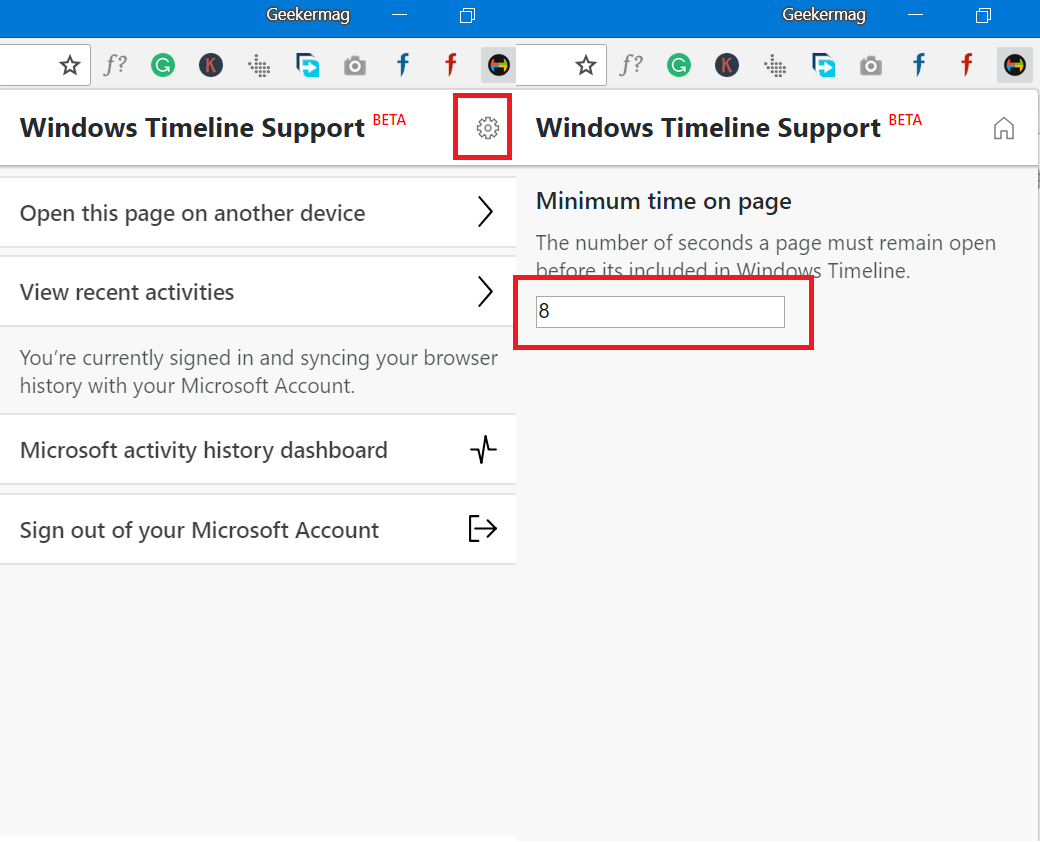Click the right window address bar field
The height and width of the screenshot is (842, 1040).
pyautogui.click(x=561, y=65)
